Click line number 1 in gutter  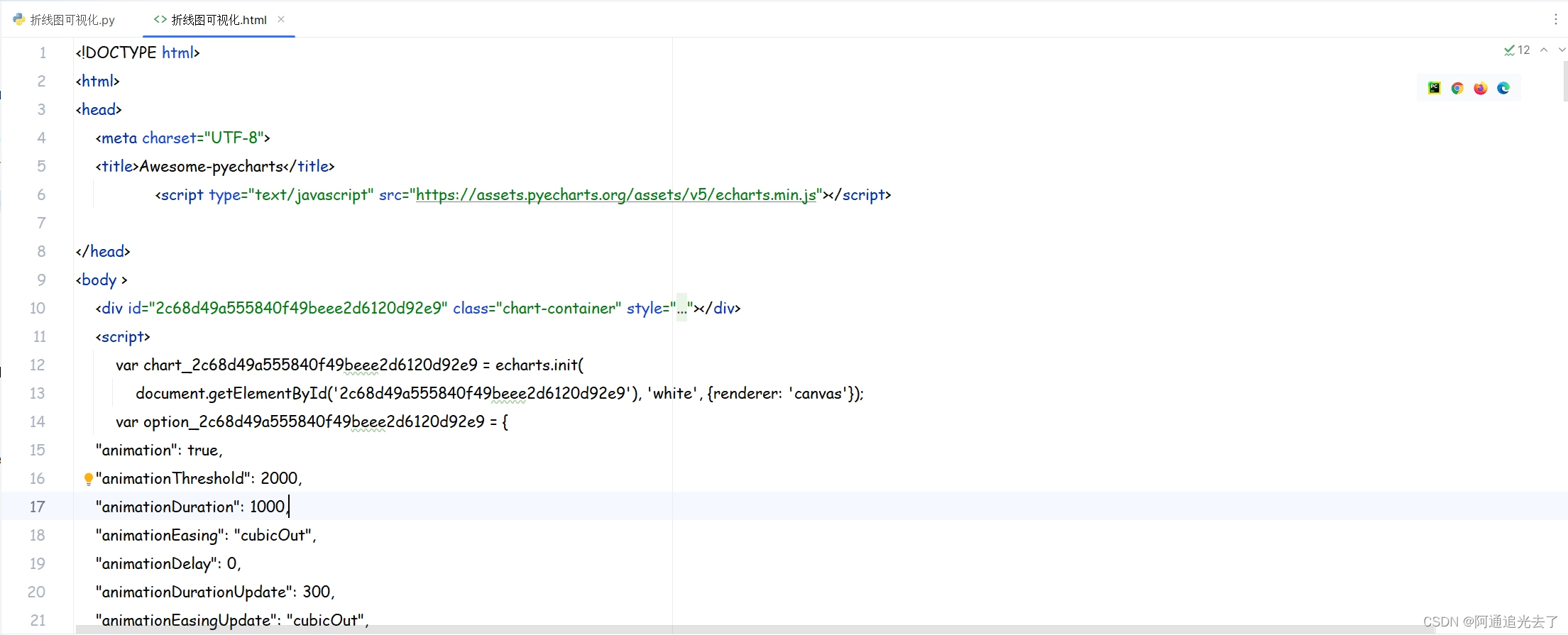pos(43,53)
